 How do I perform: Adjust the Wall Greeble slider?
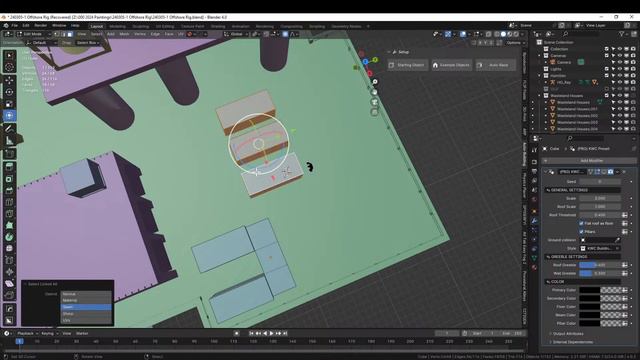(600, 273)
